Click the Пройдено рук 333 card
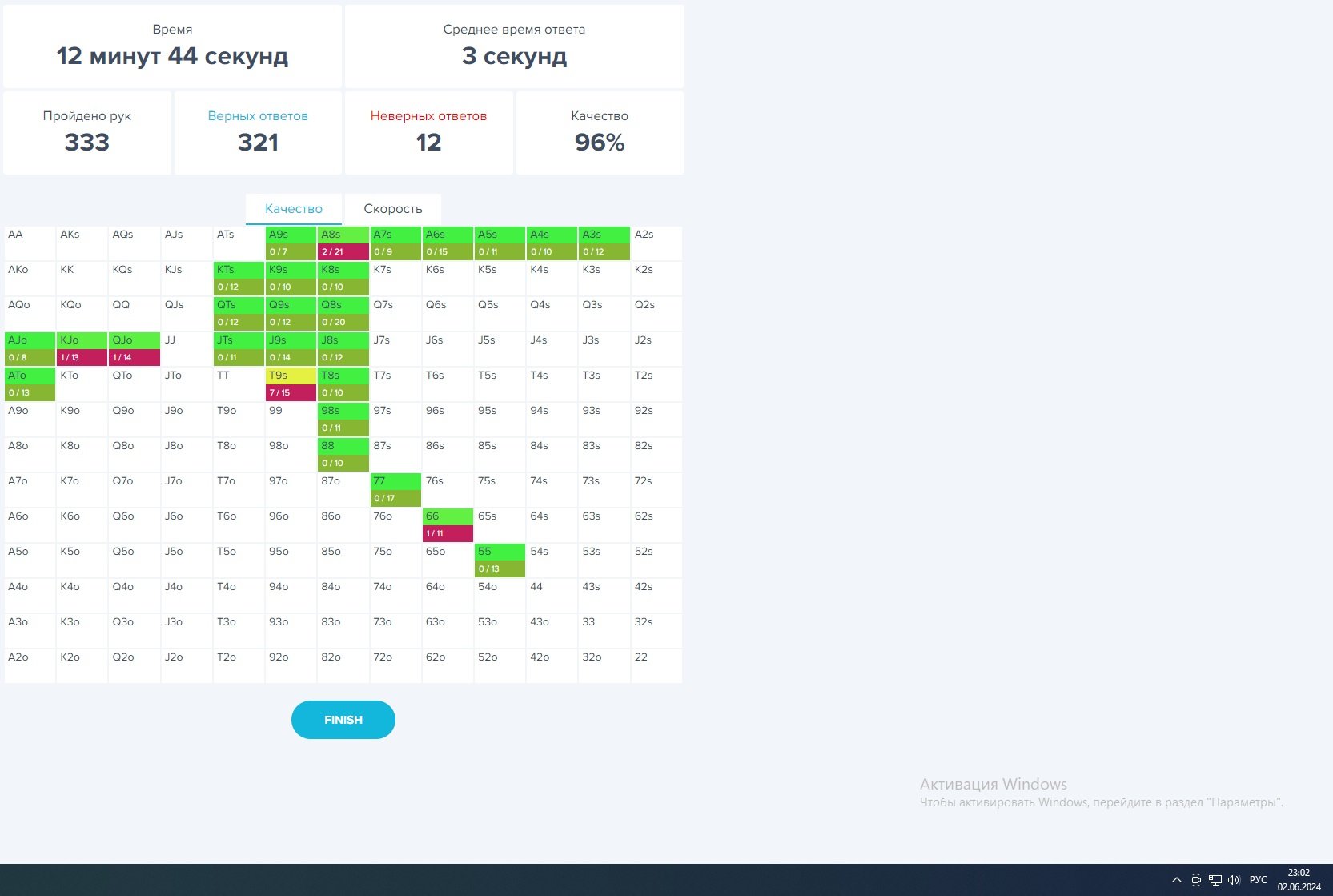This screenshot has height=896, width=1333. 87,133
